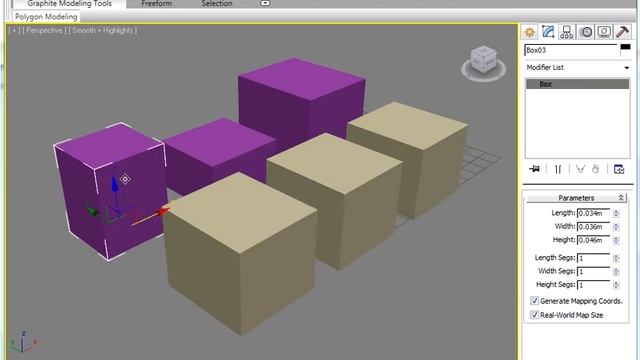Screen dimensions: 640x360
Task: Open the Modify command panel tab
Action: click(x=548, y=32)
